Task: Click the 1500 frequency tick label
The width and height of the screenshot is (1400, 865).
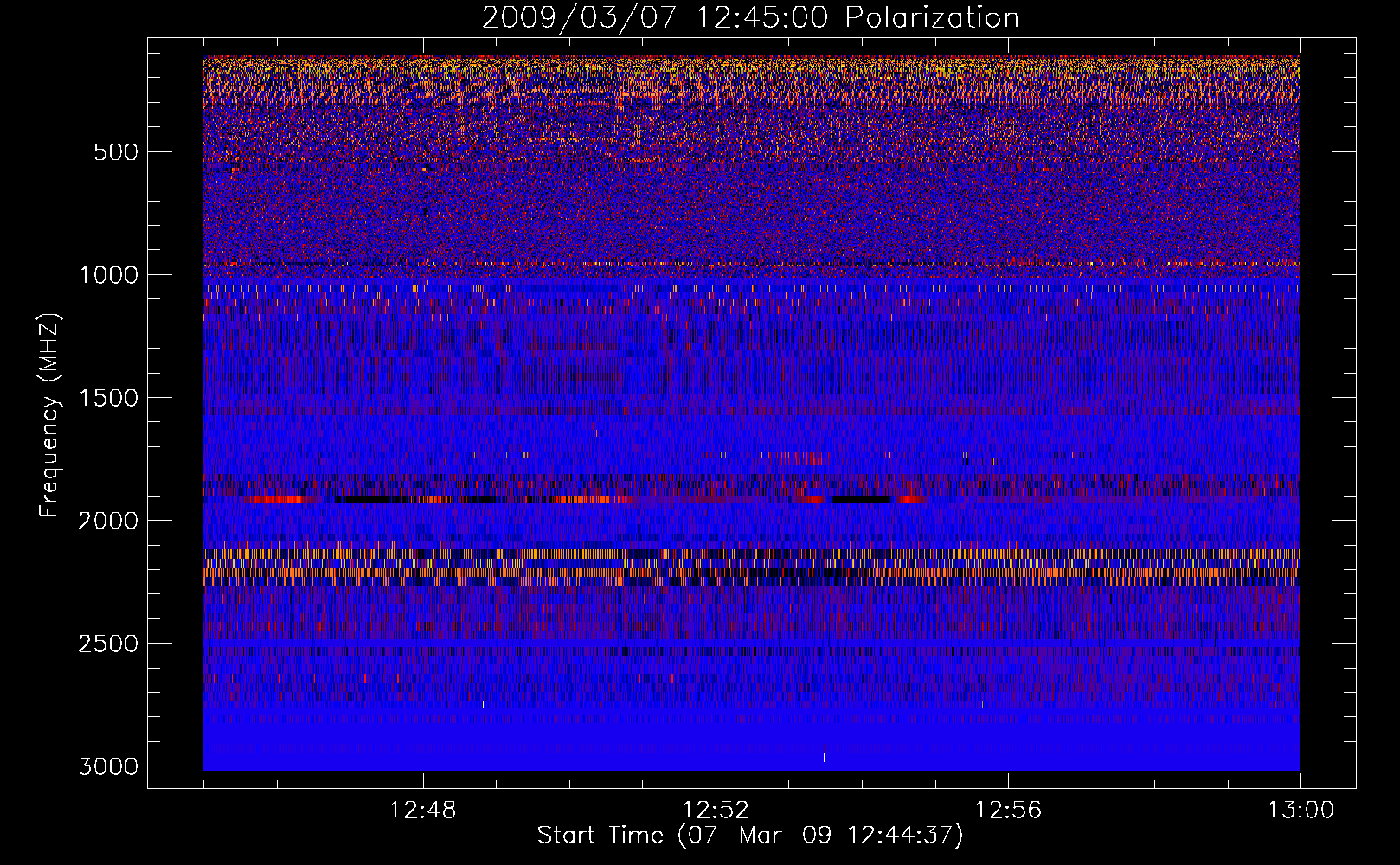Action: pos(108,398)
